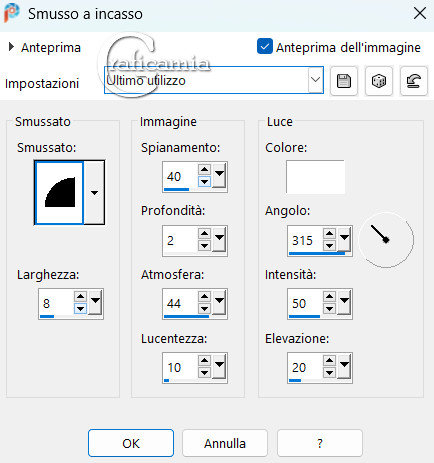This screenshot has height=463, width=434.
Task: Click Annulla to cancel the dialog
Action: coord(225,443)
